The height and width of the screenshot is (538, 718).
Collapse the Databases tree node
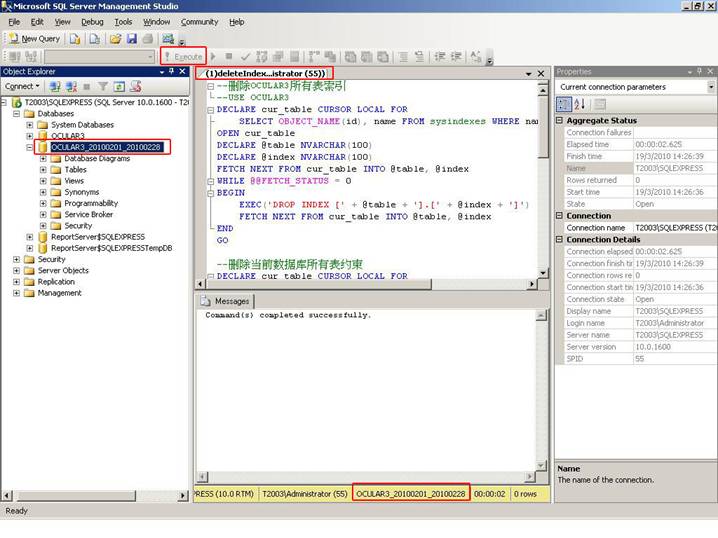click(x=16, y=114)
